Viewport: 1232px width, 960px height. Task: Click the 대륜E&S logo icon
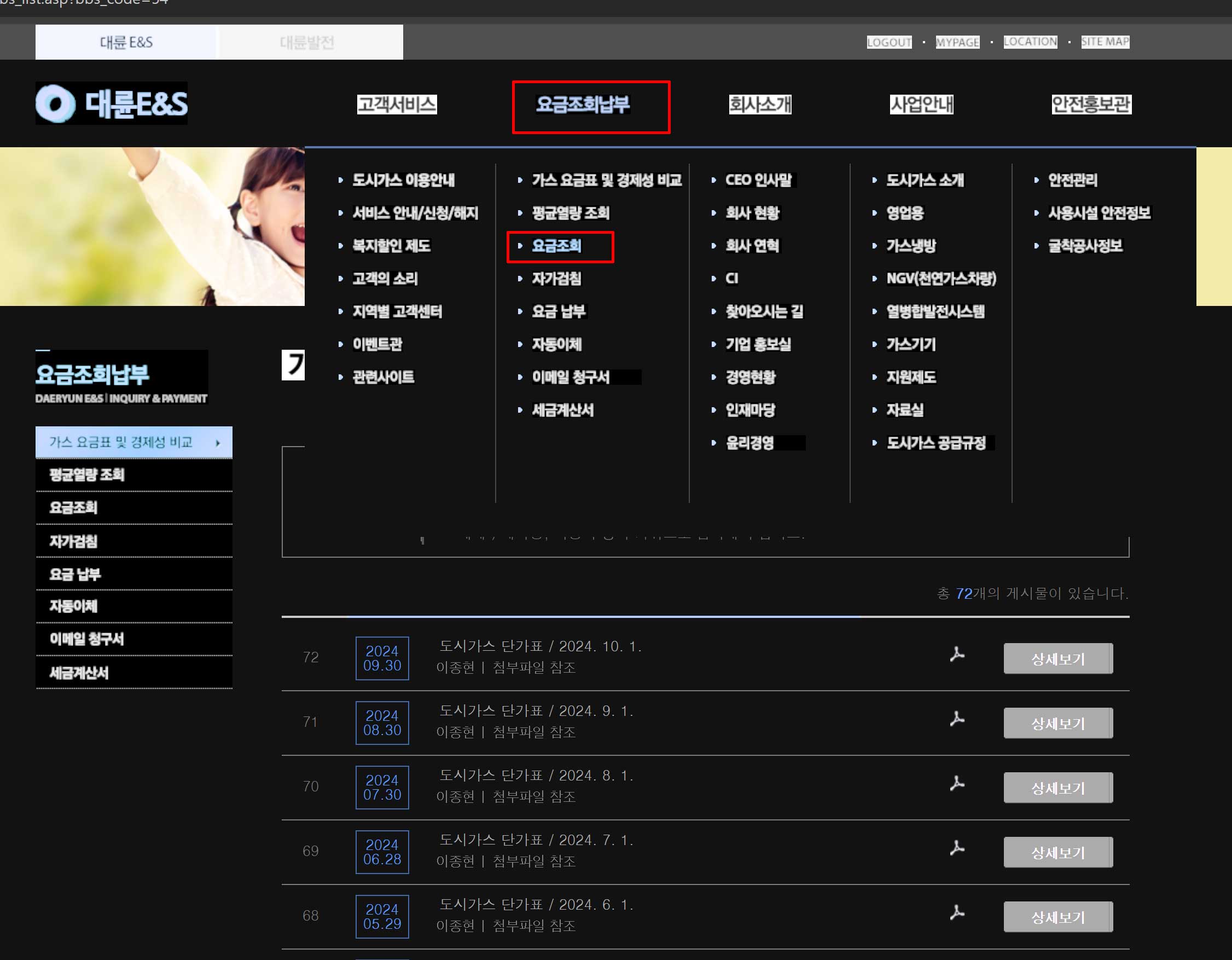click(56, 104)
